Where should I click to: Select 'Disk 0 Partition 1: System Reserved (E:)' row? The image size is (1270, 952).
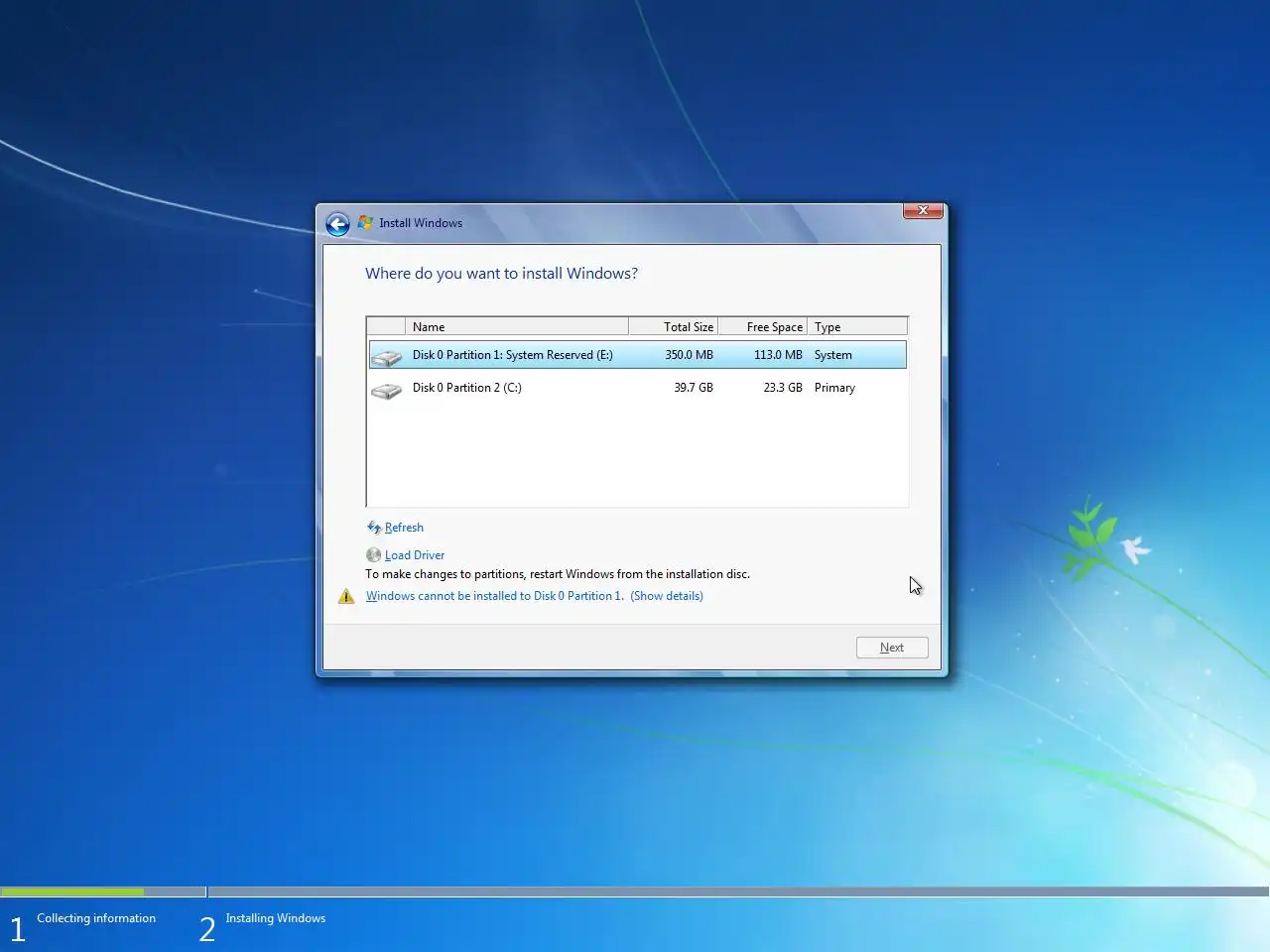click(x=637, y=355)
